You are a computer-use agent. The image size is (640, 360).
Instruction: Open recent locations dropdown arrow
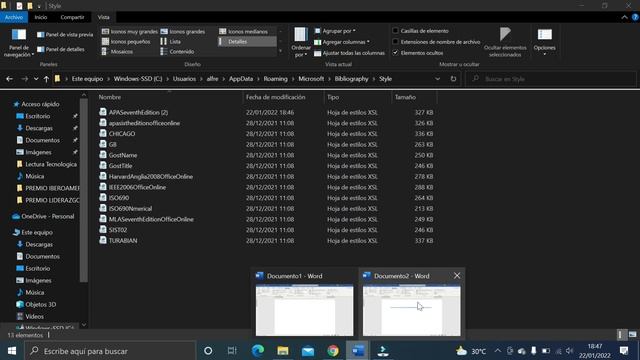pos(36,79)
